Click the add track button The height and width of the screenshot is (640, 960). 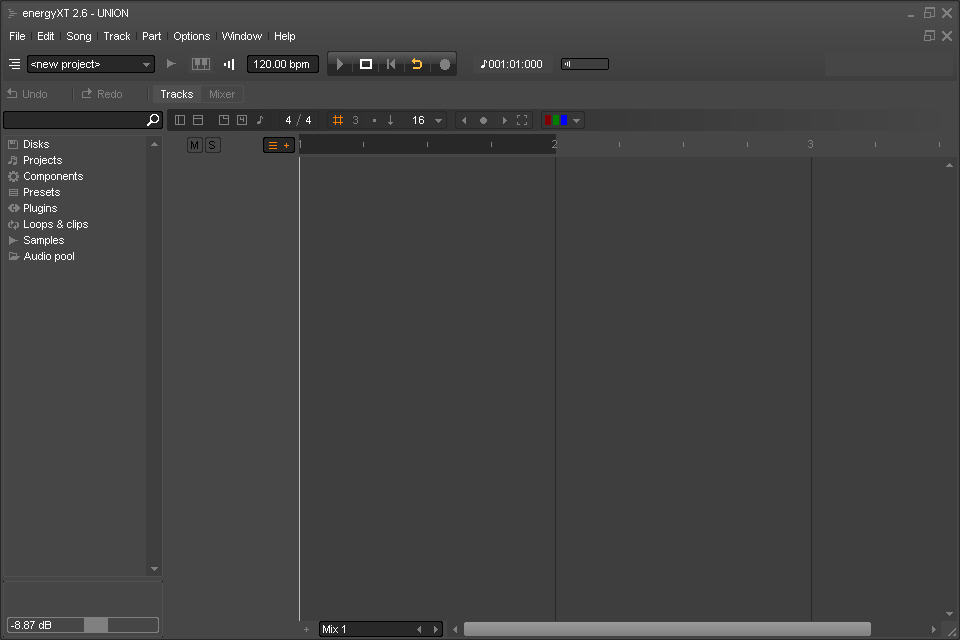tap(279, 145)
